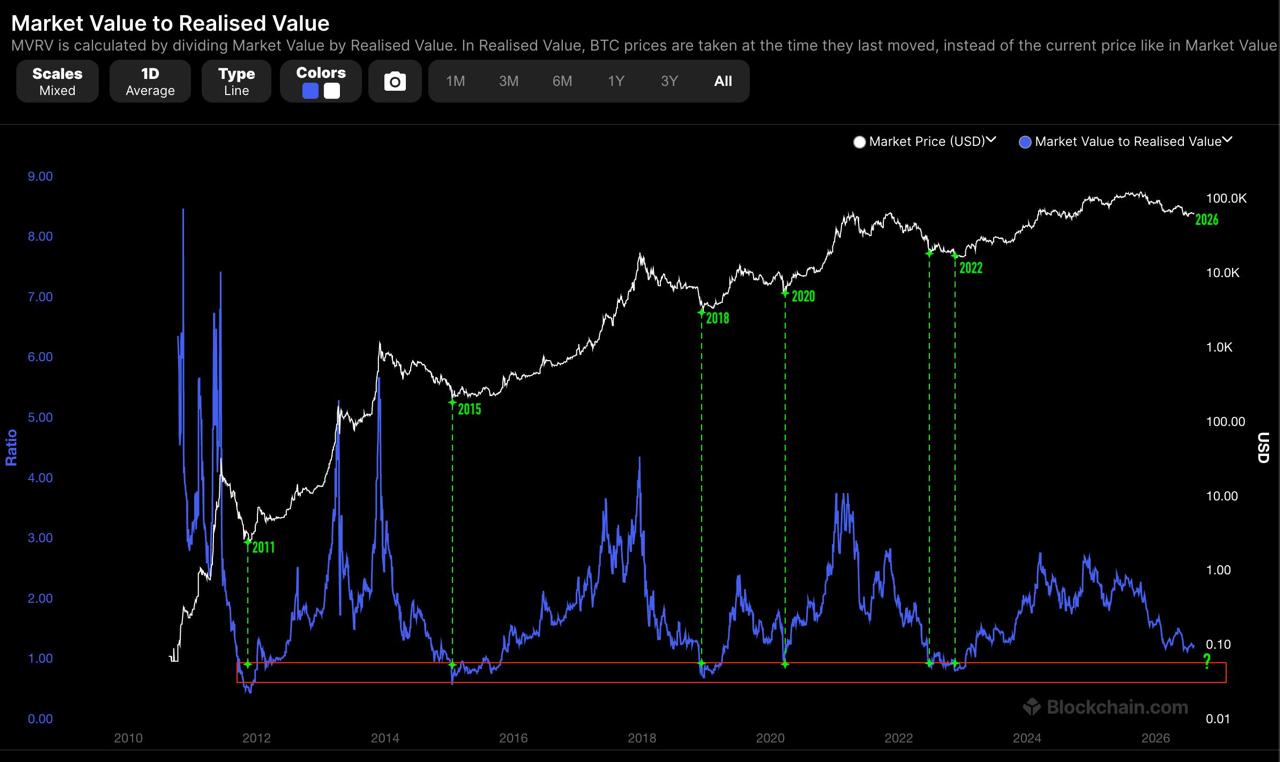Expand the chevron beside the MVRV legend entry
This screenshot has height=762, width=1280.
[x=1227, y=141]
